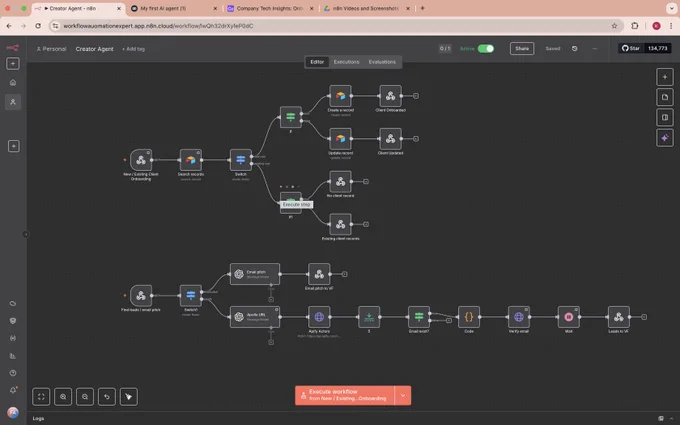Open workflow history clock icon
The width and height of the screenshot is (680, 425).
575,49
